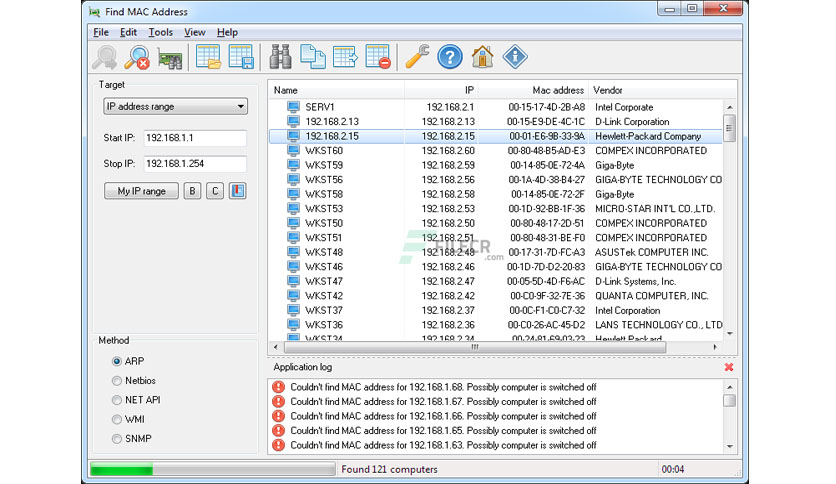Open settings with the wrench icon
836x484 pixels.
pyautogui.click(x=417, y=57)
